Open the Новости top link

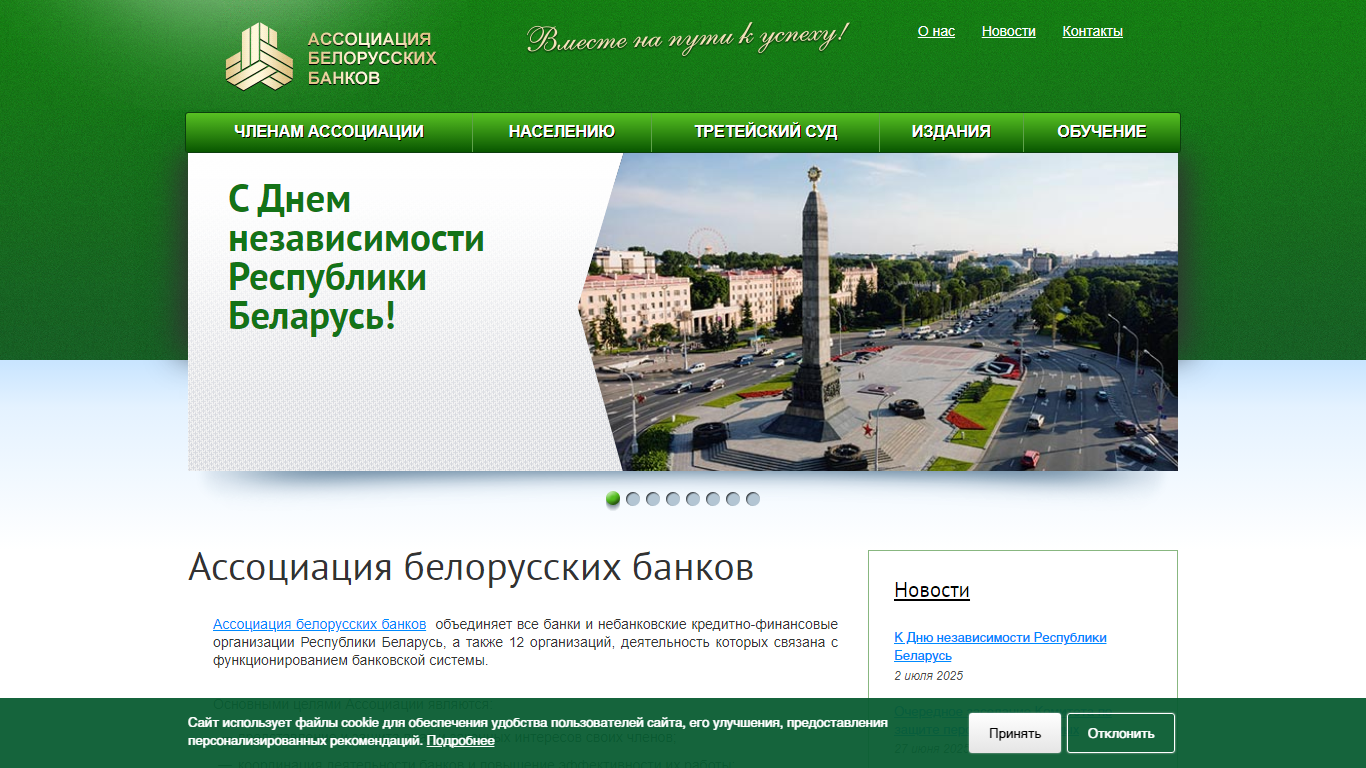(x=1008, y=31)
